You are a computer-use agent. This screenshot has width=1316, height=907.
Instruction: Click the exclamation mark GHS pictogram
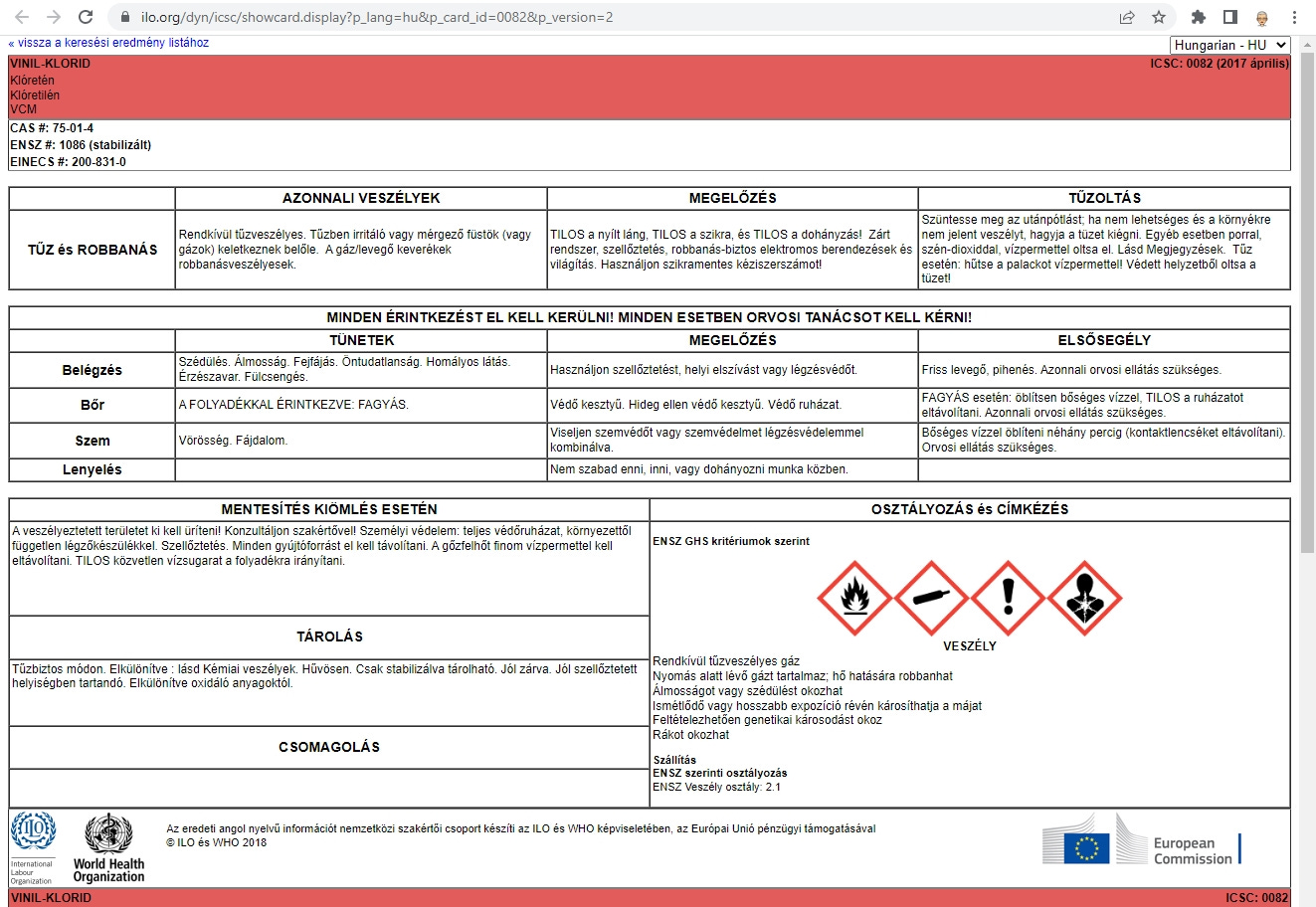click(x=1008, y=598)
